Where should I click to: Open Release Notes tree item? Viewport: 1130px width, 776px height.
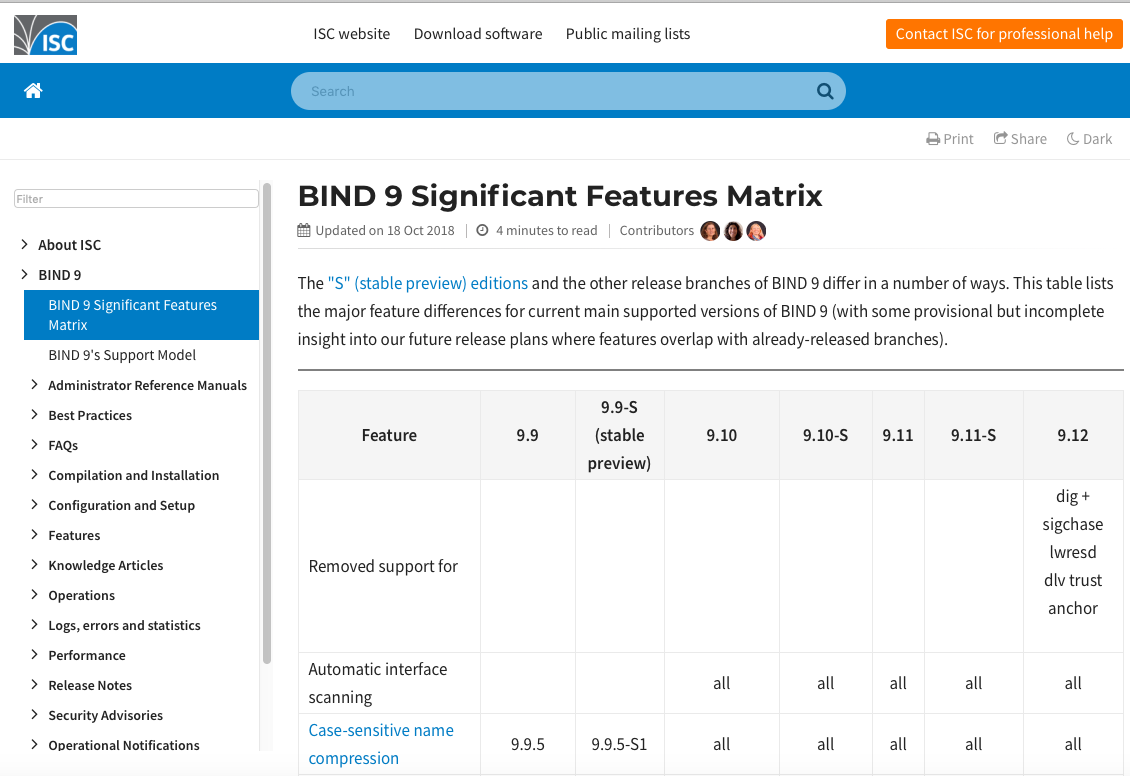[x=90, y=685]
